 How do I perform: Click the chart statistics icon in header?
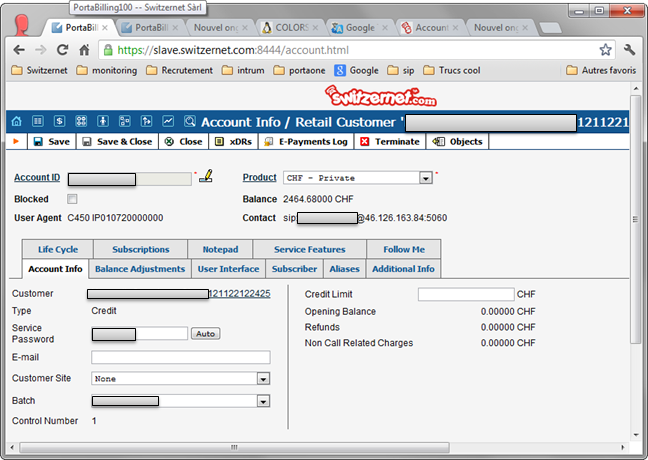[x=168, y=121]
